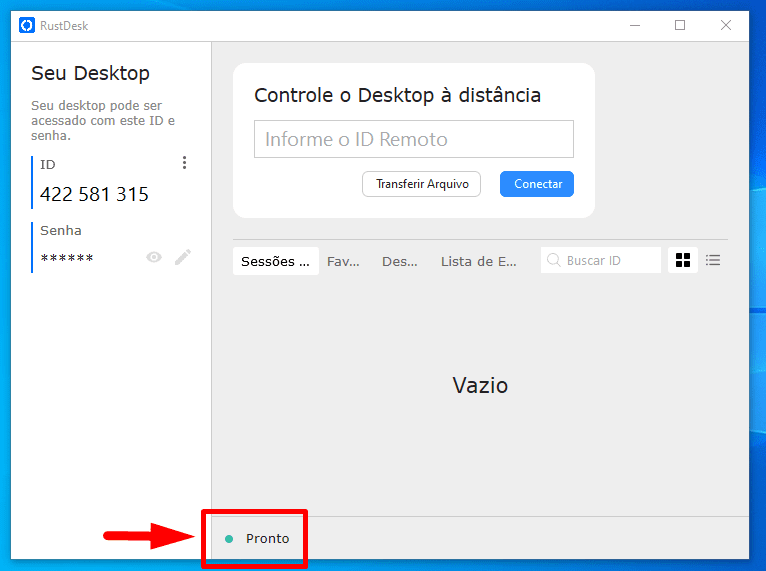The height and width of the screenshot is (571, 766).
Task: Click the search magnifier icon
Action: [x=554, y=261]
